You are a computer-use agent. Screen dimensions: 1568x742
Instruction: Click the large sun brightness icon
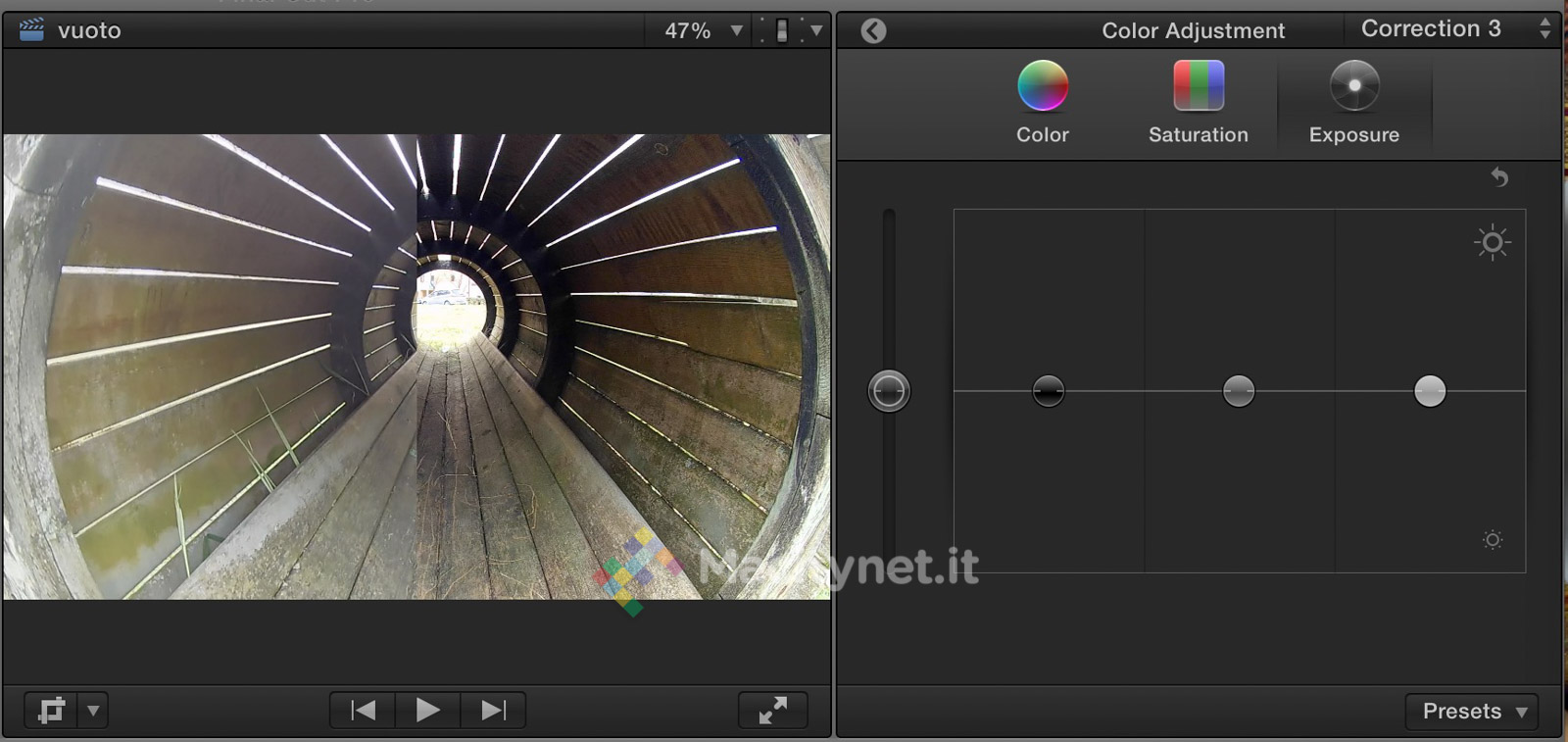click(x=1492, y=242)
